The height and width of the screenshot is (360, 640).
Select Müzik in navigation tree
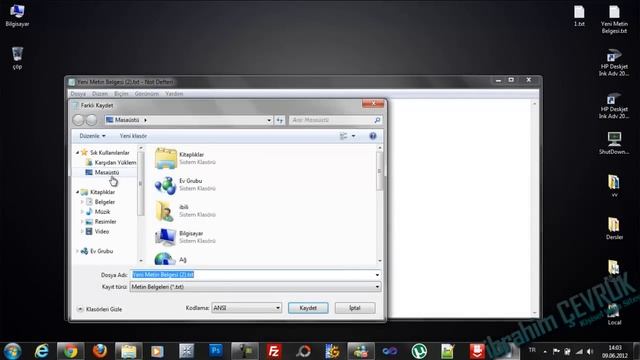tap(98, 211)
